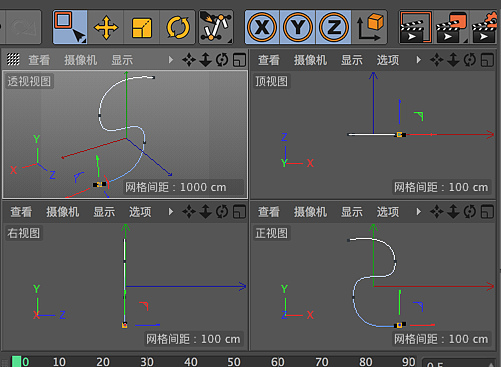This screenshot has height=367, width=501.
Task: Select the live selection tool
Action: pos(70,27)
